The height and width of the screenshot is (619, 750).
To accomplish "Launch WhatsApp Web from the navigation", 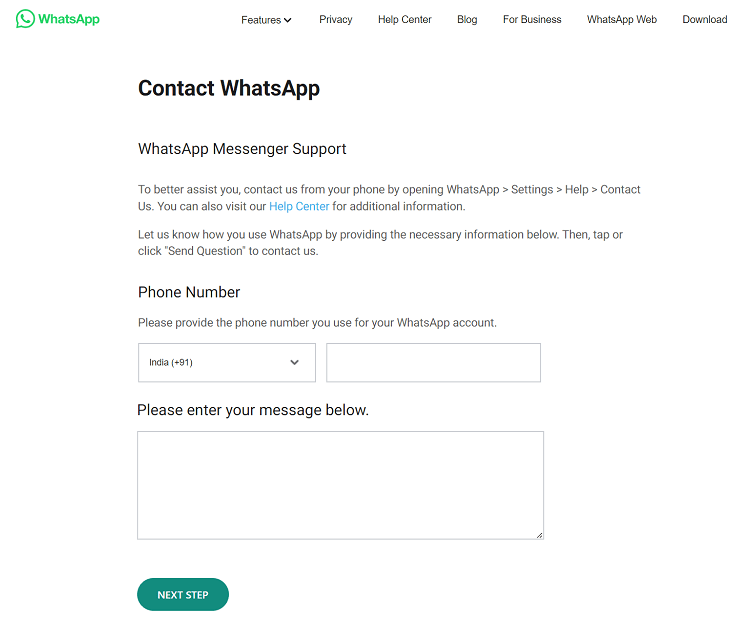I will point(622,20).
